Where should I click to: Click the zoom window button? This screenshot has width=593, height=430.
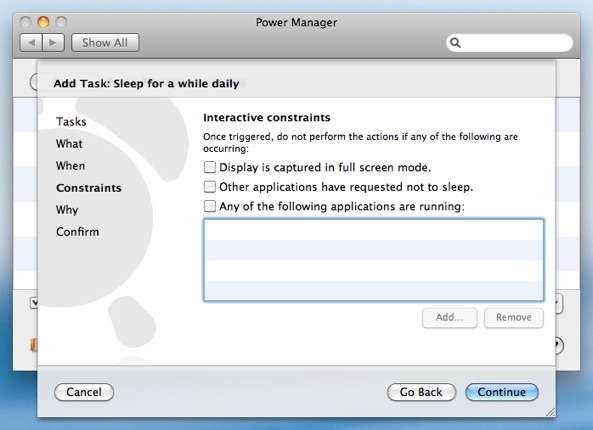point(61,22)
